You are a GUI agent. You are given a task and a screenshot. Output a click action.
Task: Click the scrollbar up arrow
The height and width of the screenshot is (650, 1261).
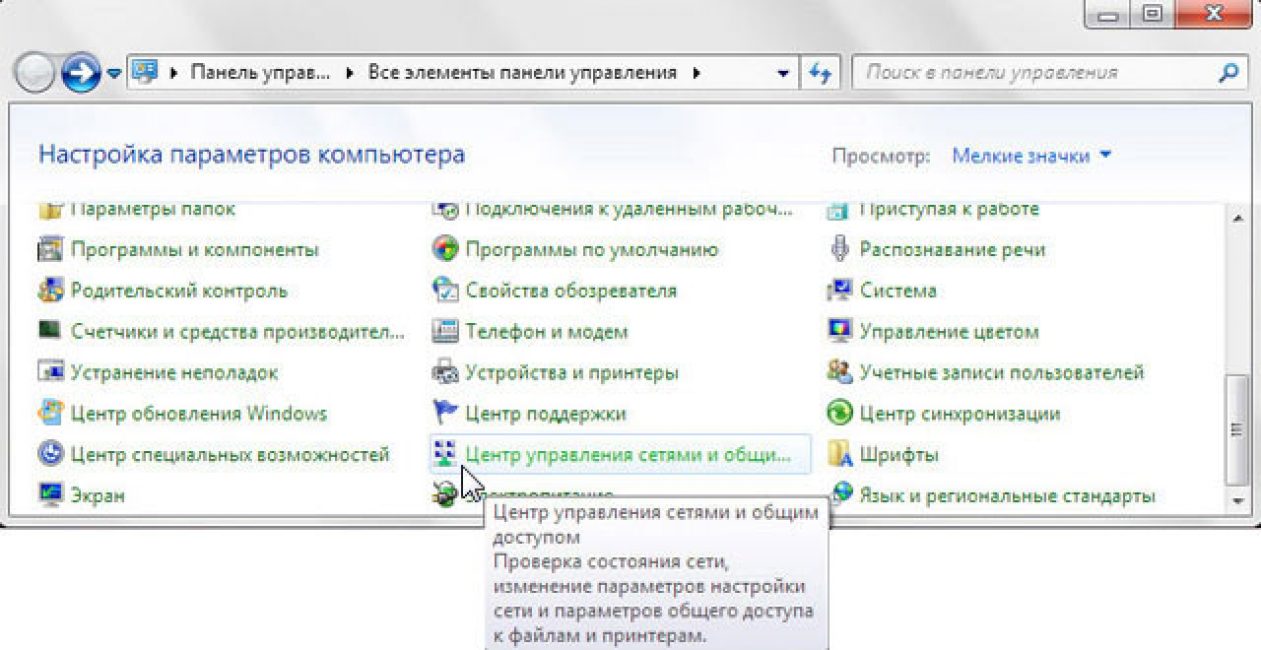click(x=1239, y=217)
